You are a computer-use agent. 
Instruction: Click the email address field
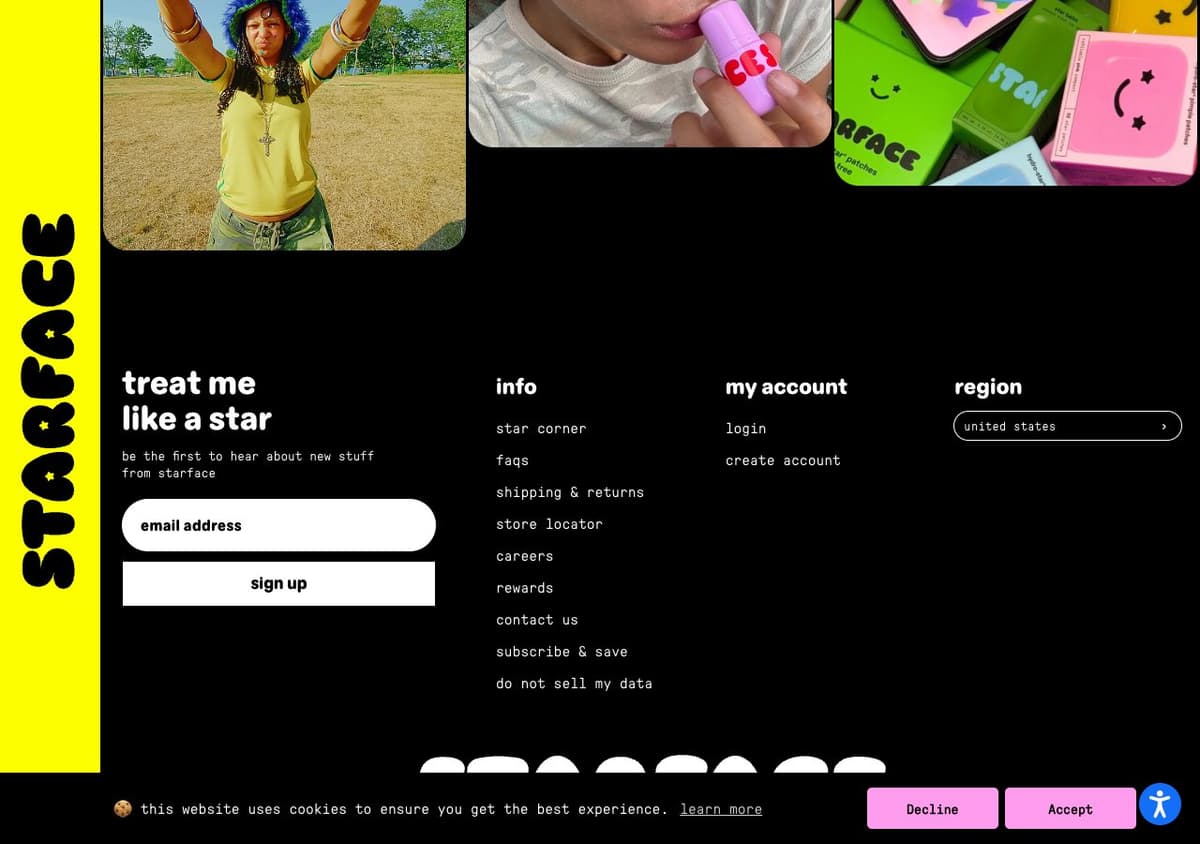[x=279, y=525]
